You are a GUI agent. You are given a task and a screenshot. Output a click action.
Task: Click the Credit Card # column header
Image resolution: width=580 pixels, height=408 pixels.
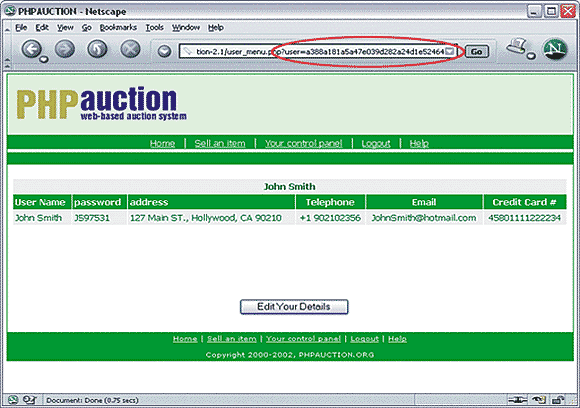(x=524, y=202)
